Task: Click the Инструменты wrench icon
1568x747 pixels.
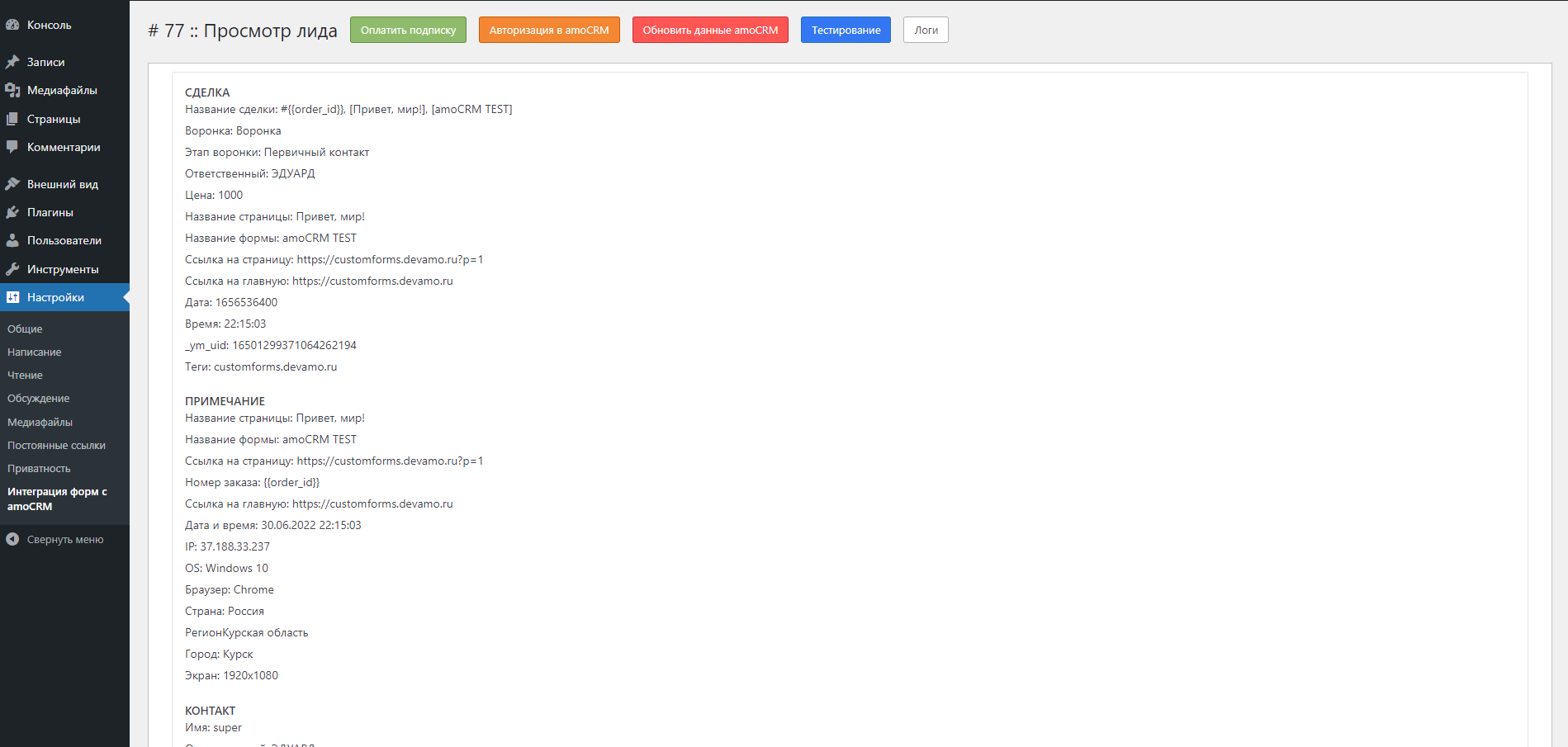Action: (x=12, y=269)
